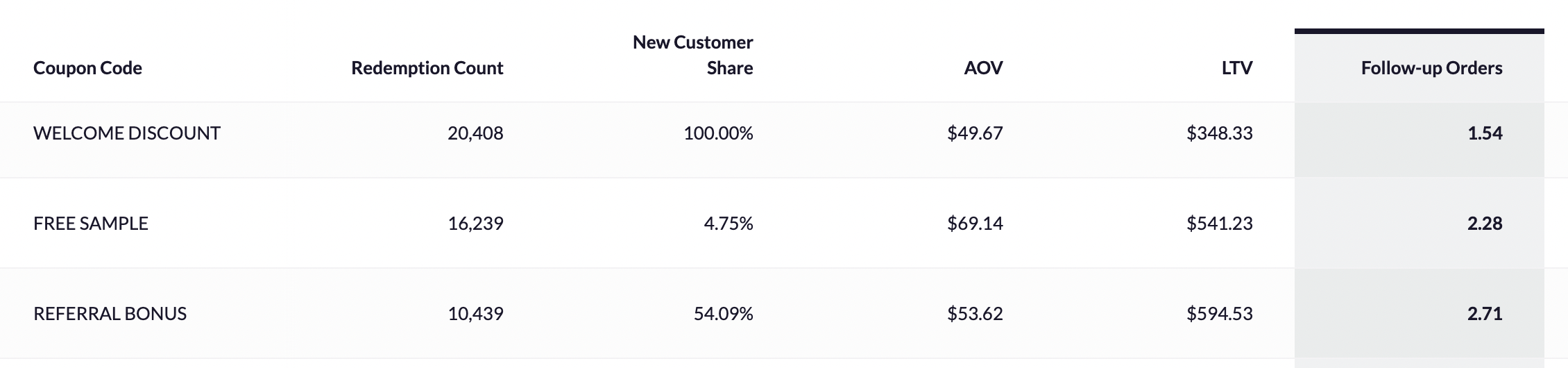1568x368 pixels.
Task: Click redemption count 10,439
Action: tap(475, 314)
